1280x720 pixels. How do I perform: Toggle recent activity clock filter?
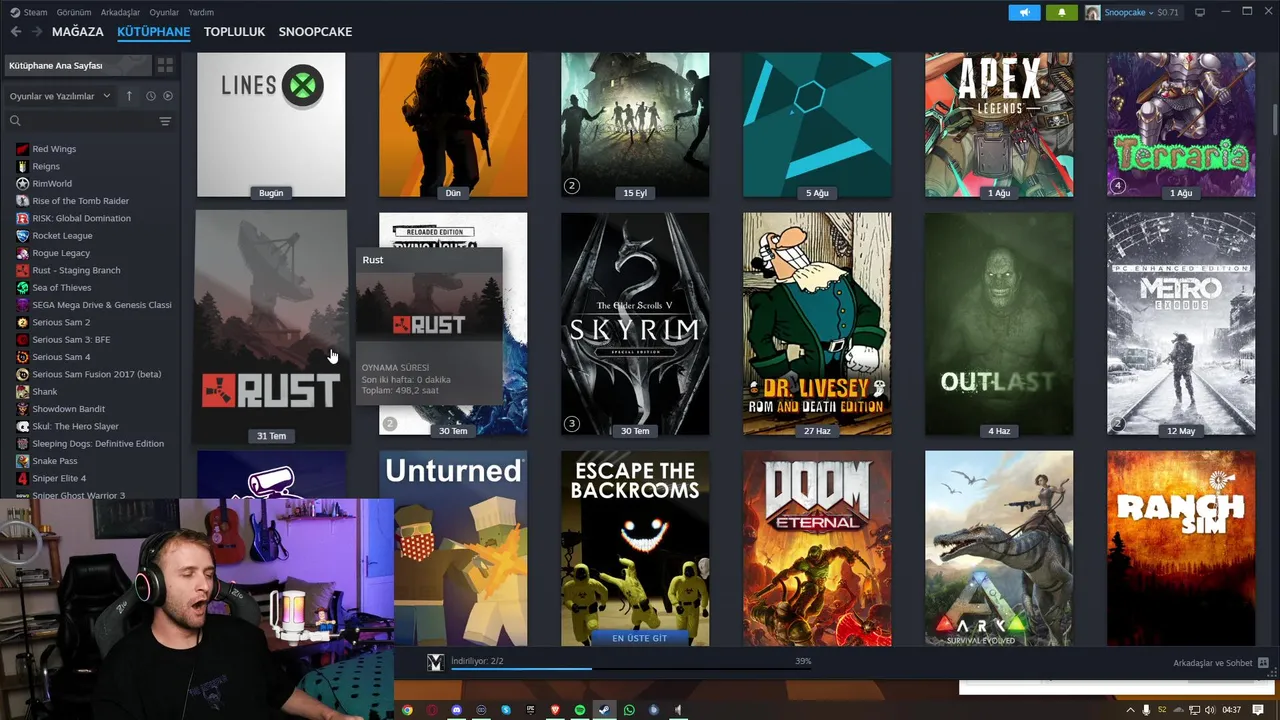151,96
